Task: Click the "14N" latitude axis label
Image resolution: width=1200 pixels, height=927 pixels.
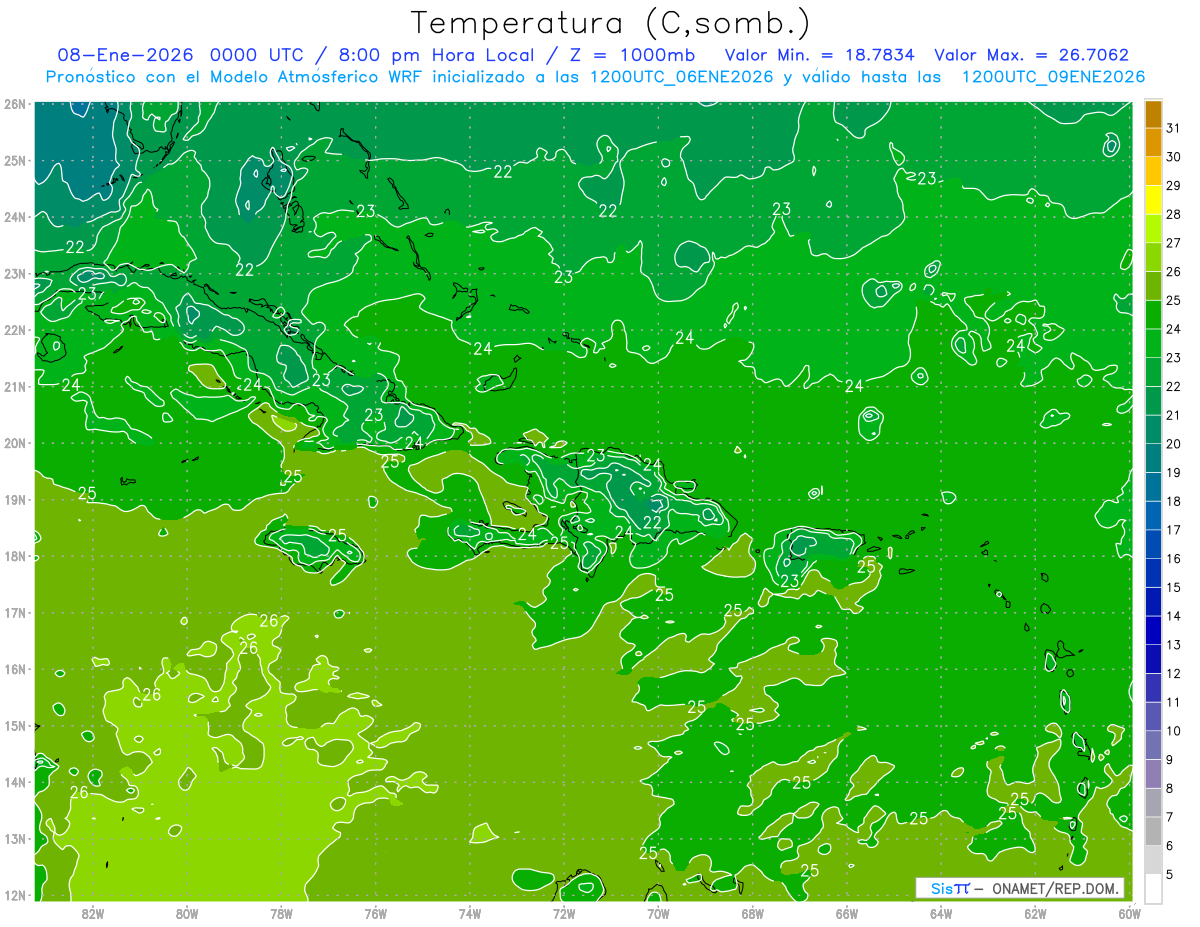Action: click(x=15, y=782)
